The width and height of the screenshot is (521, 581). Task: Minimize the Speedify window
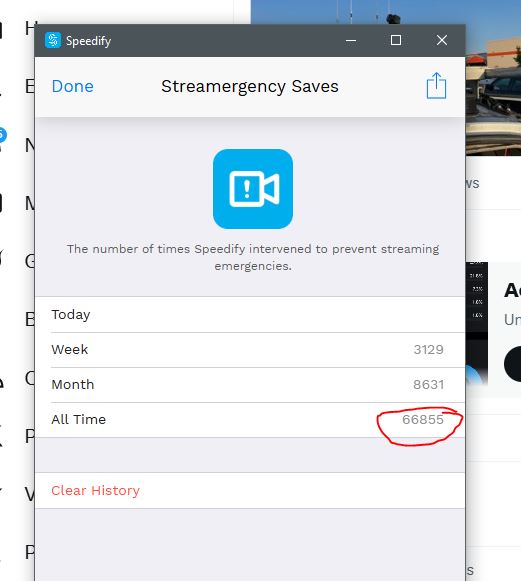(x=351, y=40)
